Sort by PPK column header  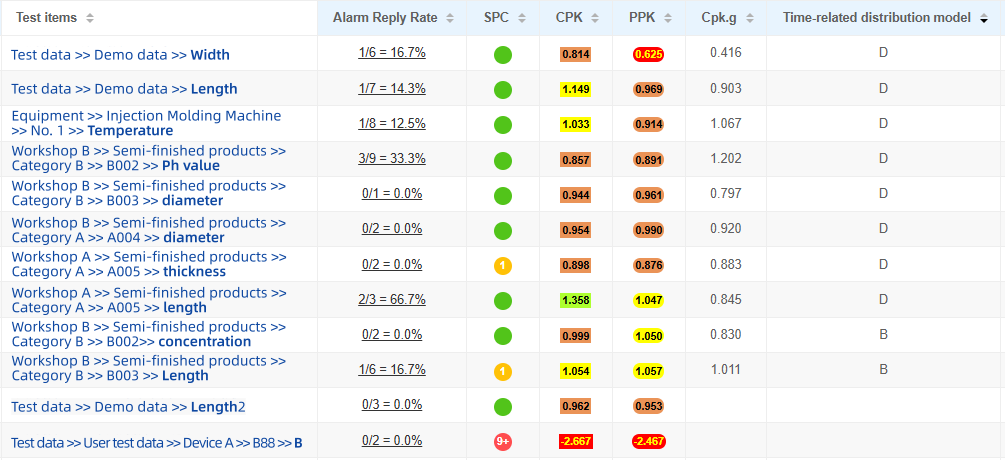(x=668, y=19)
